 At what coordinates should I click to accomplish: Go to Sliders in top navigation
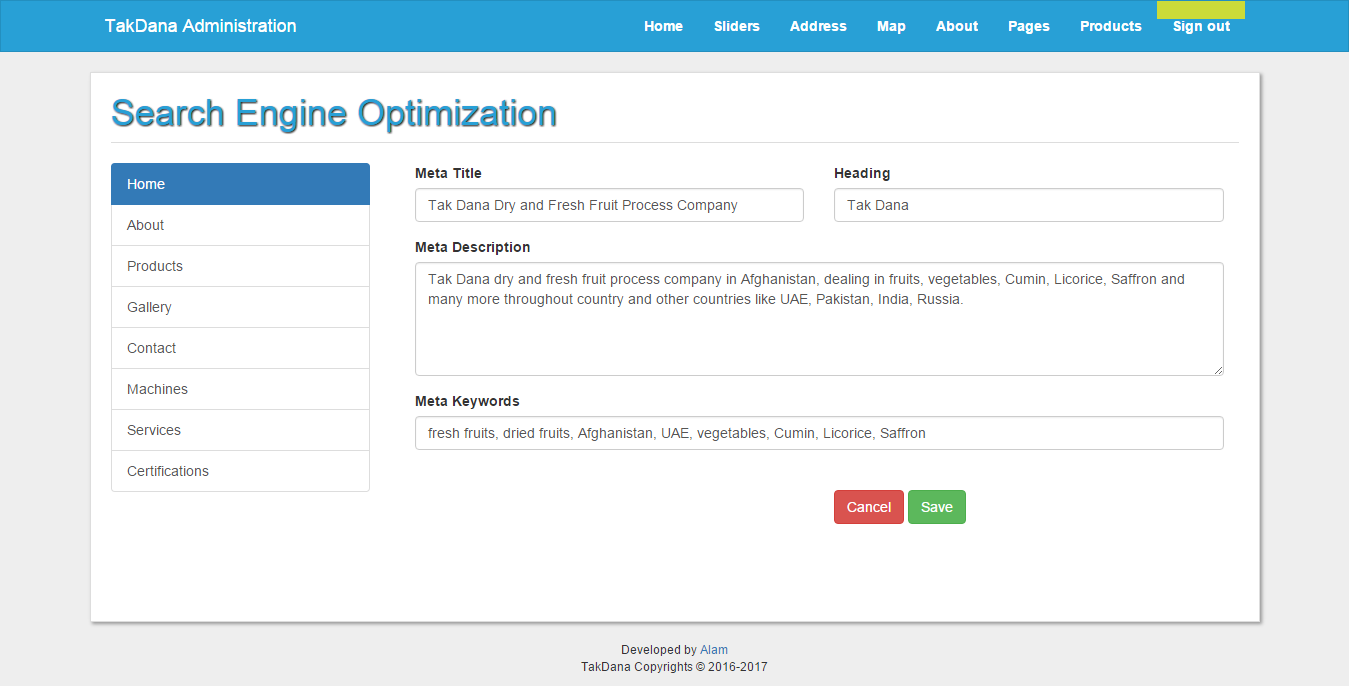tap(736, 26)
